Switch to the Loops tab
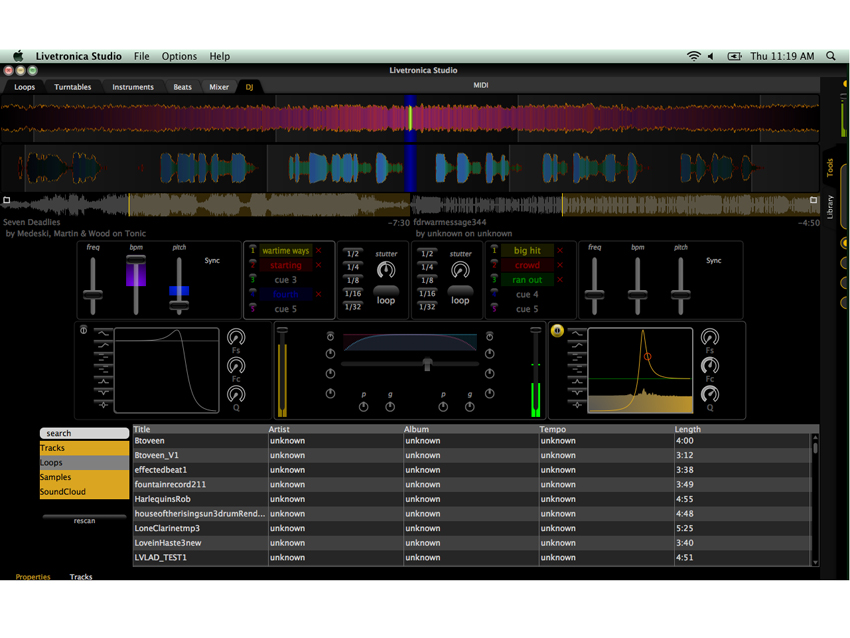This screenshot has width=850, height=638. coord(24,87)
